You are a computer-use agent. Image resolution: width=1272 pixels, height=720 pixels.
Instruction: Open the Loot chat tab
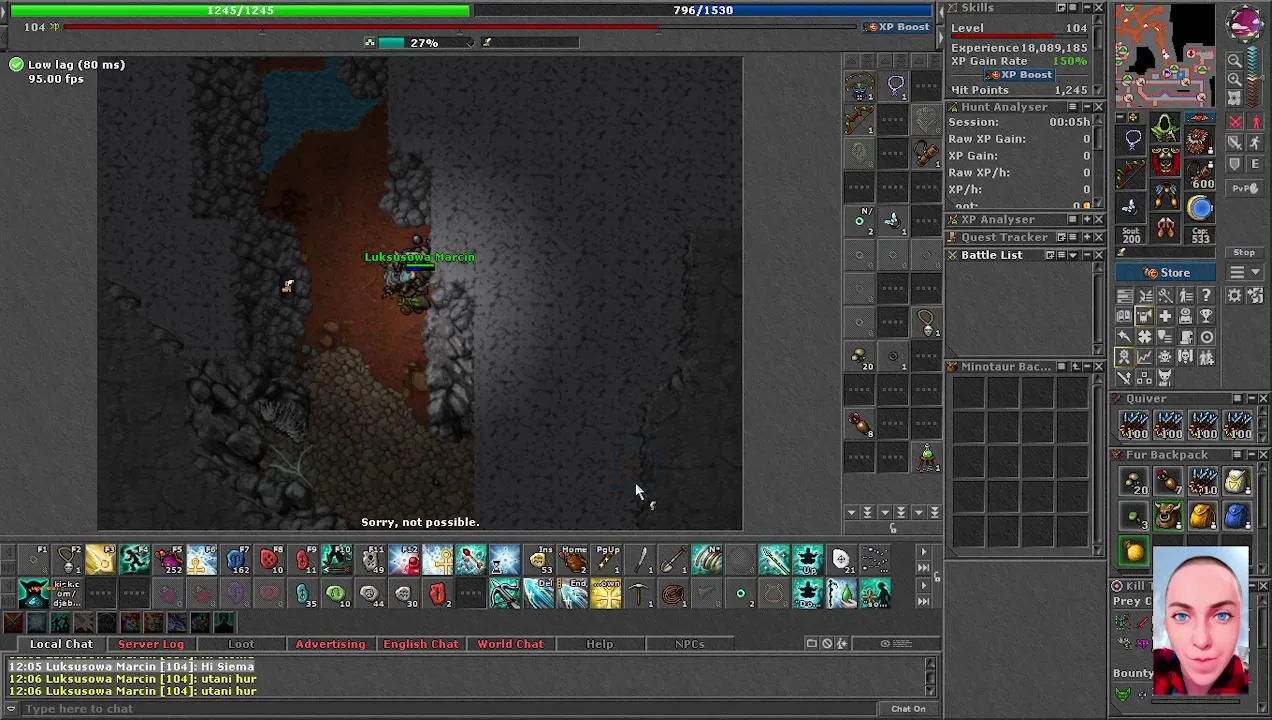[x=241, y=644]
